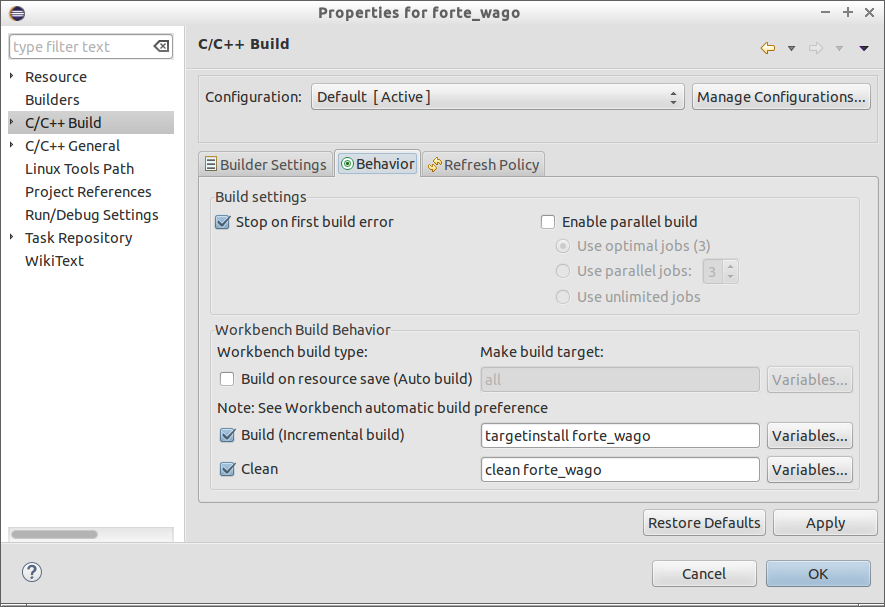Click the clear filter icon in filter box
Image resolution: width=885 pixels, height=607 pixels.
(x=161, y=46)
